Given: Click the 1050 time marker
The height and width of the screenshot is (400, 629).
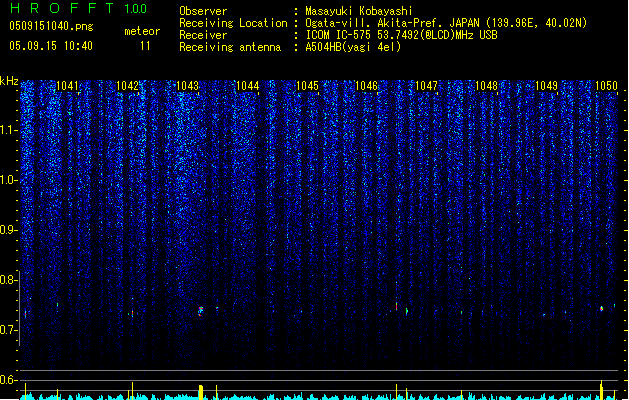Looking at the screenshot, I should 606,86.
